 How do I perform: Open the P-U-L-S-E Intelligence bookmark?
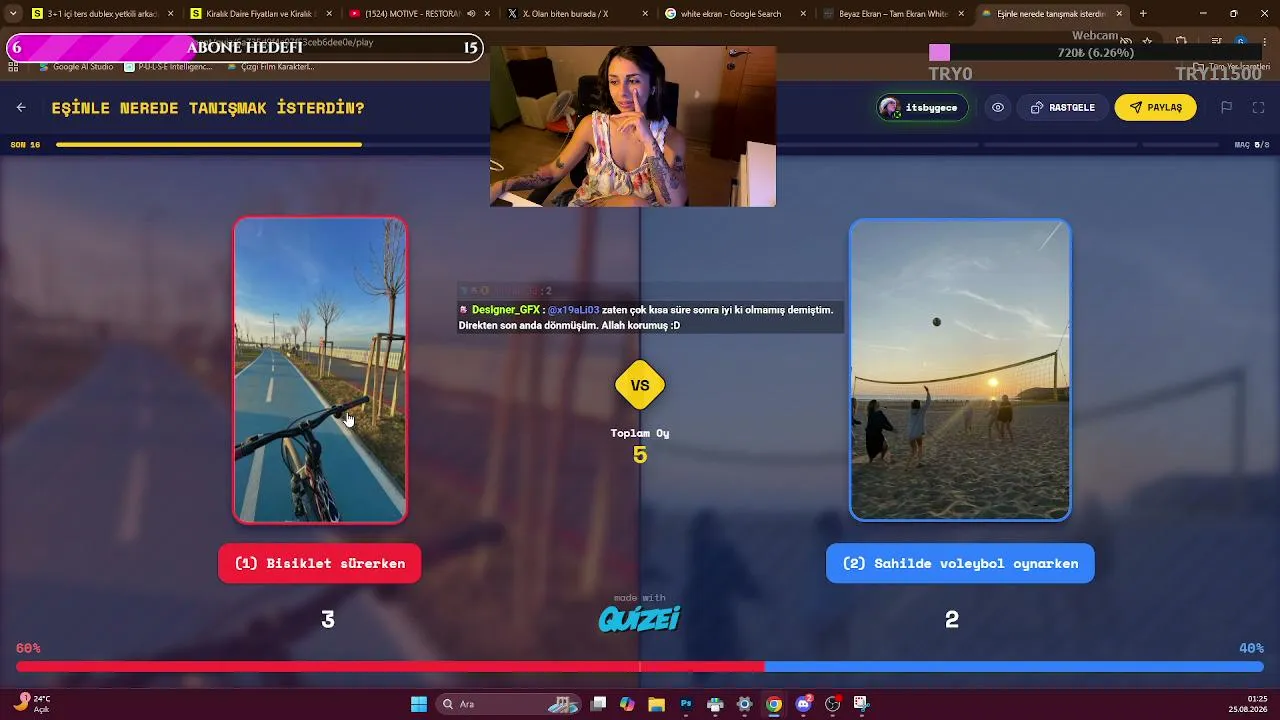point(168,67)
